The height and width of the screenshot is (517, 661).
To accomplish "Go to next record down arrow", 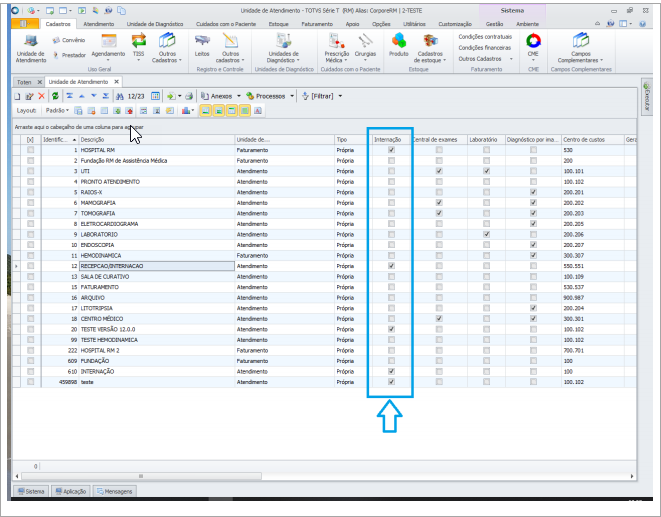I will (94, 96).
